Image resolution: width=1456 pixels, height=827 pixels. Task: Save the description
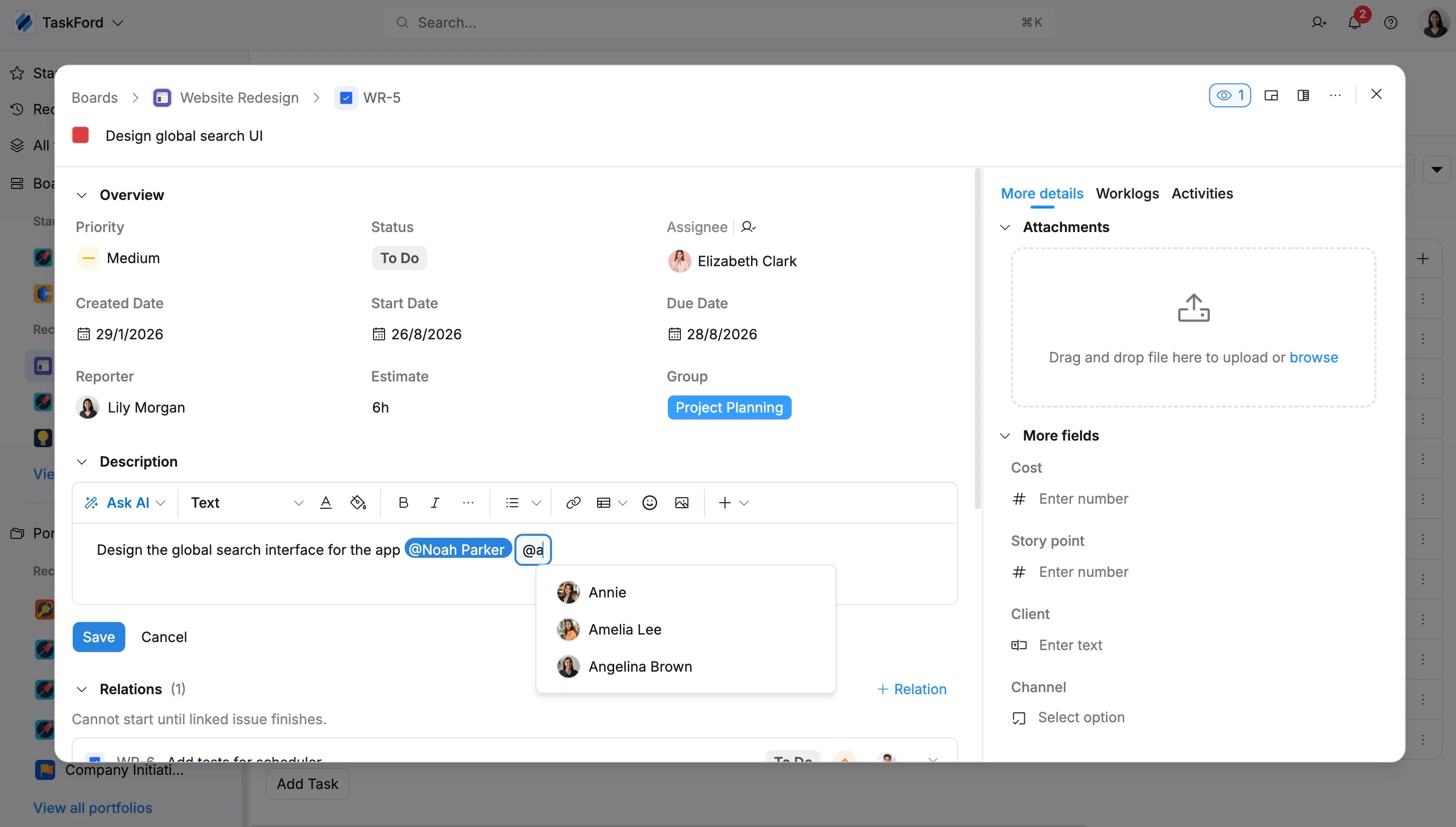click(x=99, y=637)
